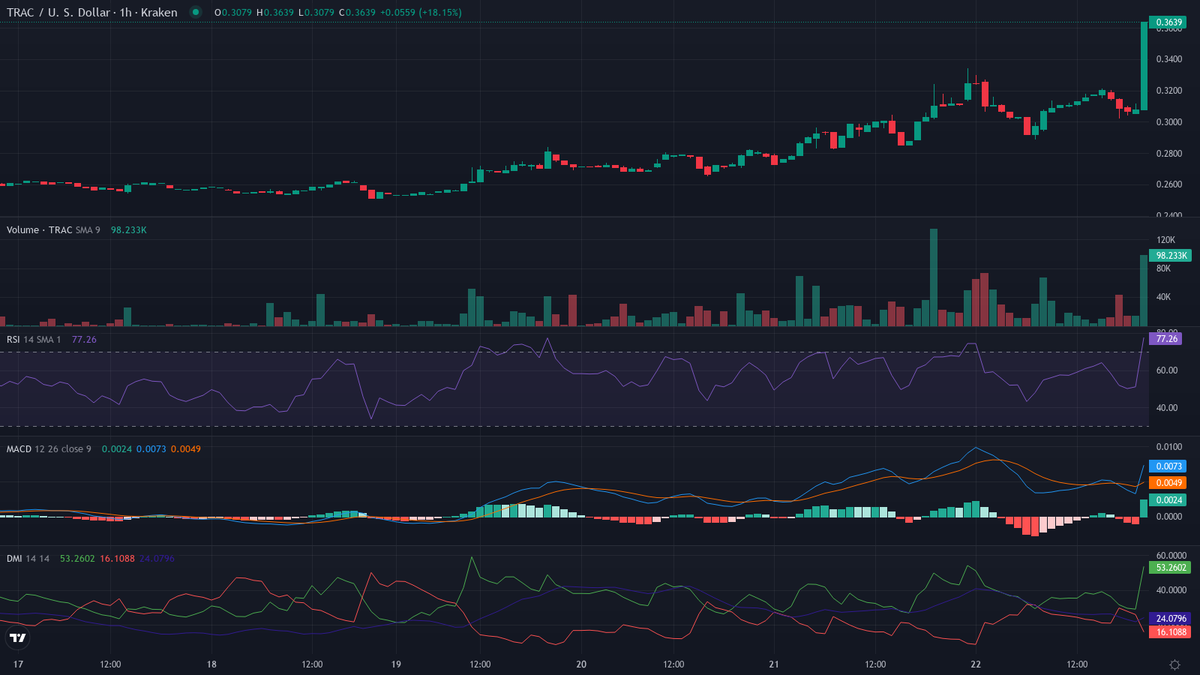The image size is (1200, 675).
Task: Click the 40.0000 DMI axis label
Action: (x=1171, y=590)
